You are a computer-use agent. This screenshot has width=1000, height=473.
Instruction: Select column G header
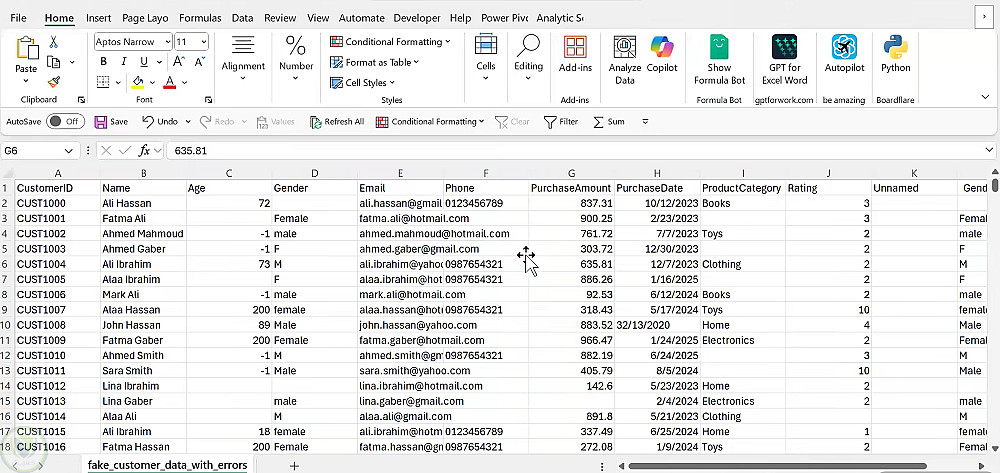click(x=571, y=173)
